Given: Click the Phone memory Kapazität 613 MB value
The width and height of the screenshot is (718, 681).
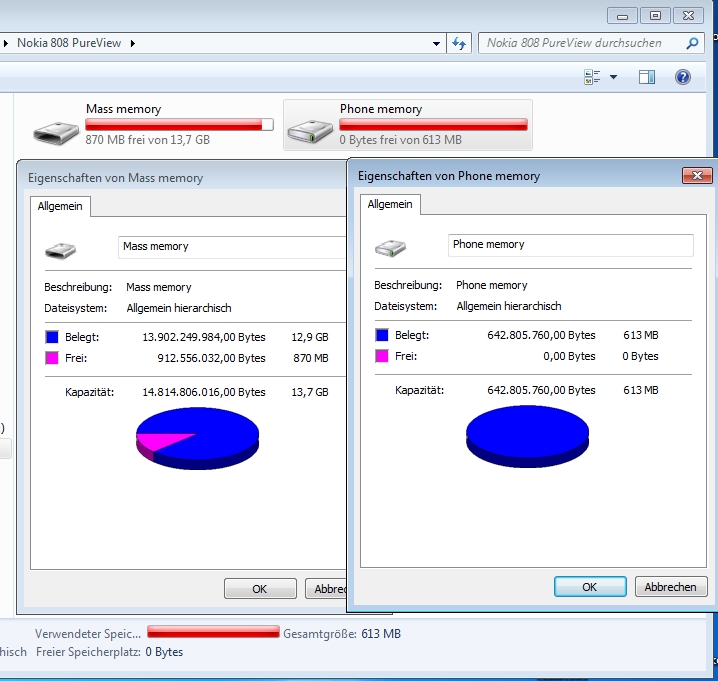Looking at the screenshot, I should (641, 390).
